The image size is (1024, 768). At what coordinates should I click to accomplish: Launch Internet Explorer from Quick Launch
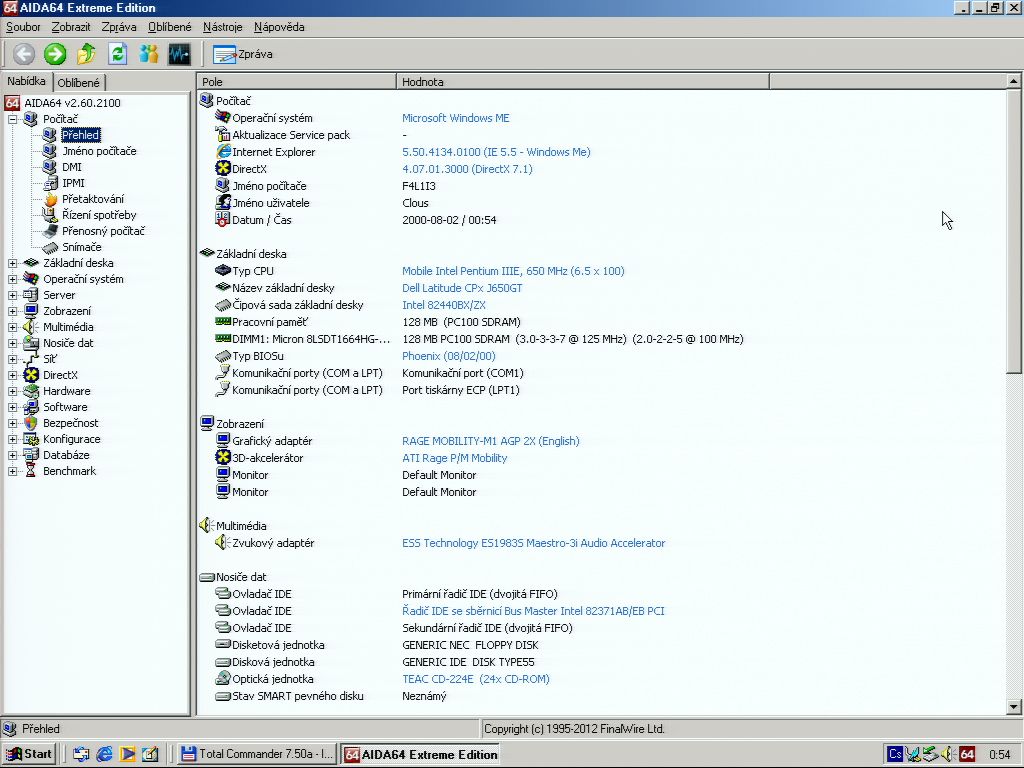104,754
